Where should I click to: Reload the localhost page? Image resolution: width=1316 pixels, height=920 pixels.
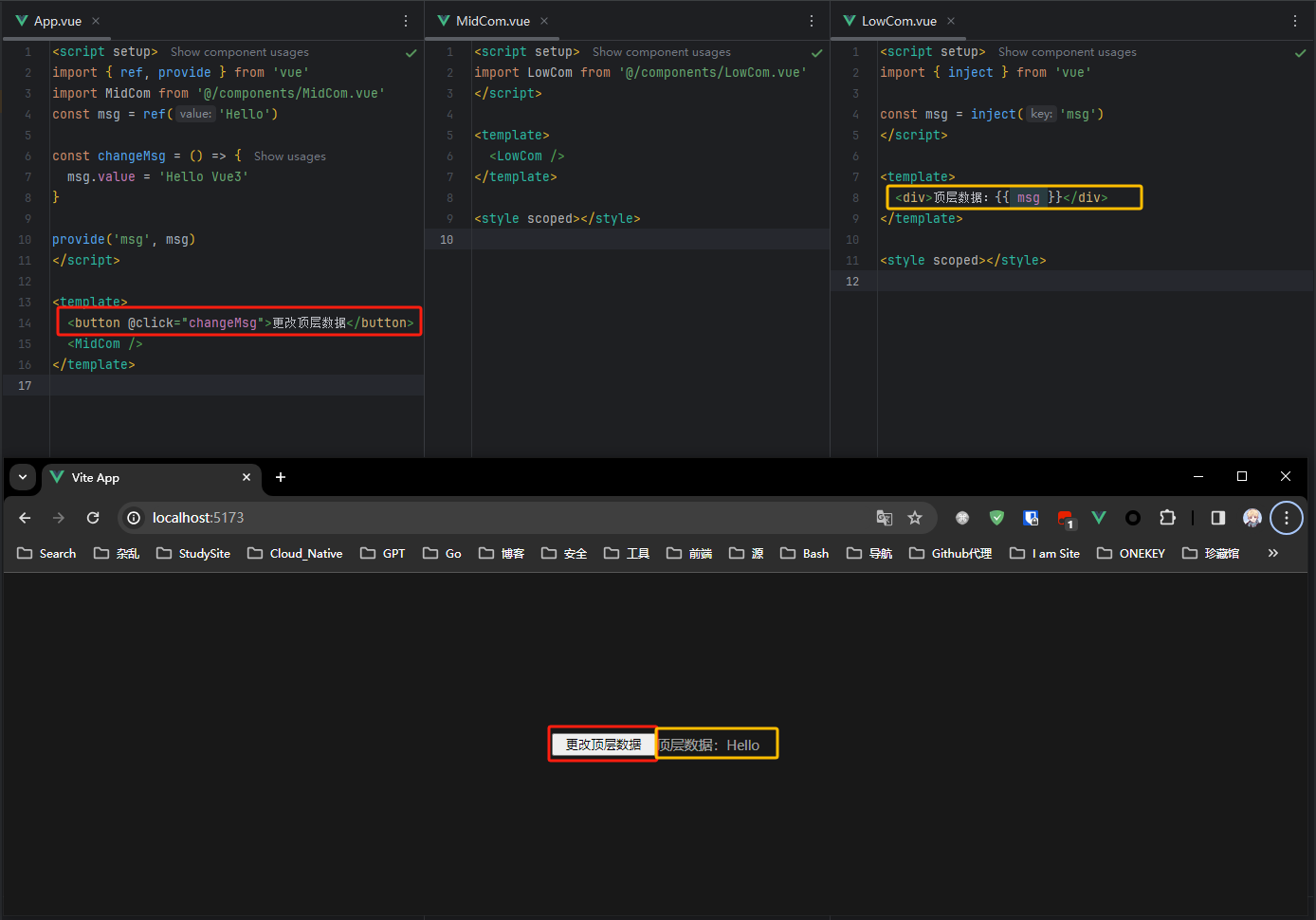tap(93, 518)
